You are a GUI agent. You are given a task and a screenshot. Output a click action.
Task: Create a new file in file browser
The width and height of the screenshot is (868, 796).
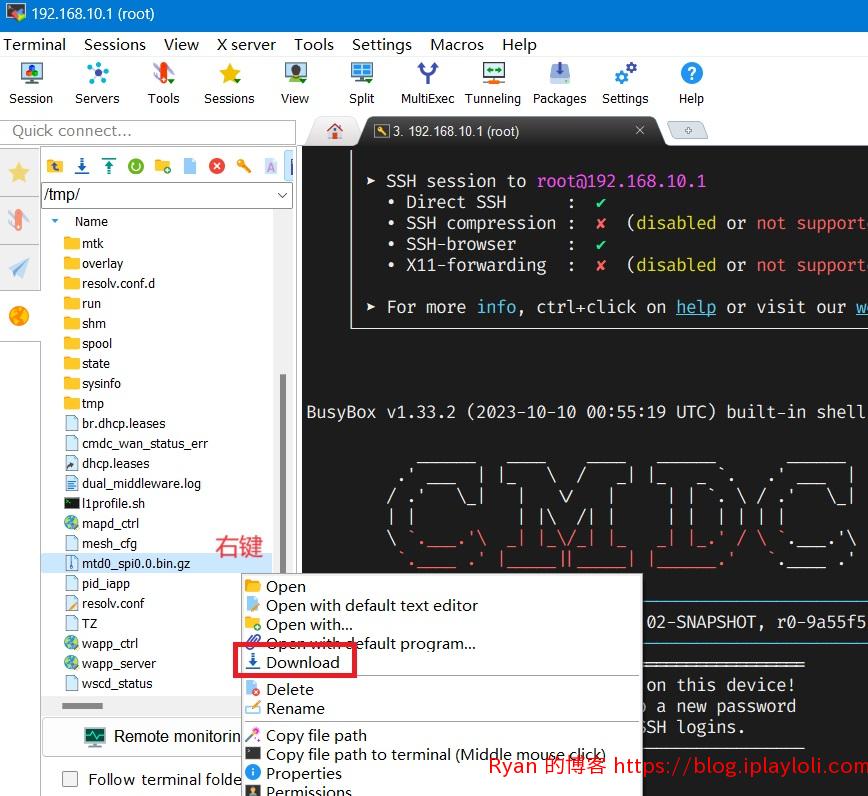point(190,166)
